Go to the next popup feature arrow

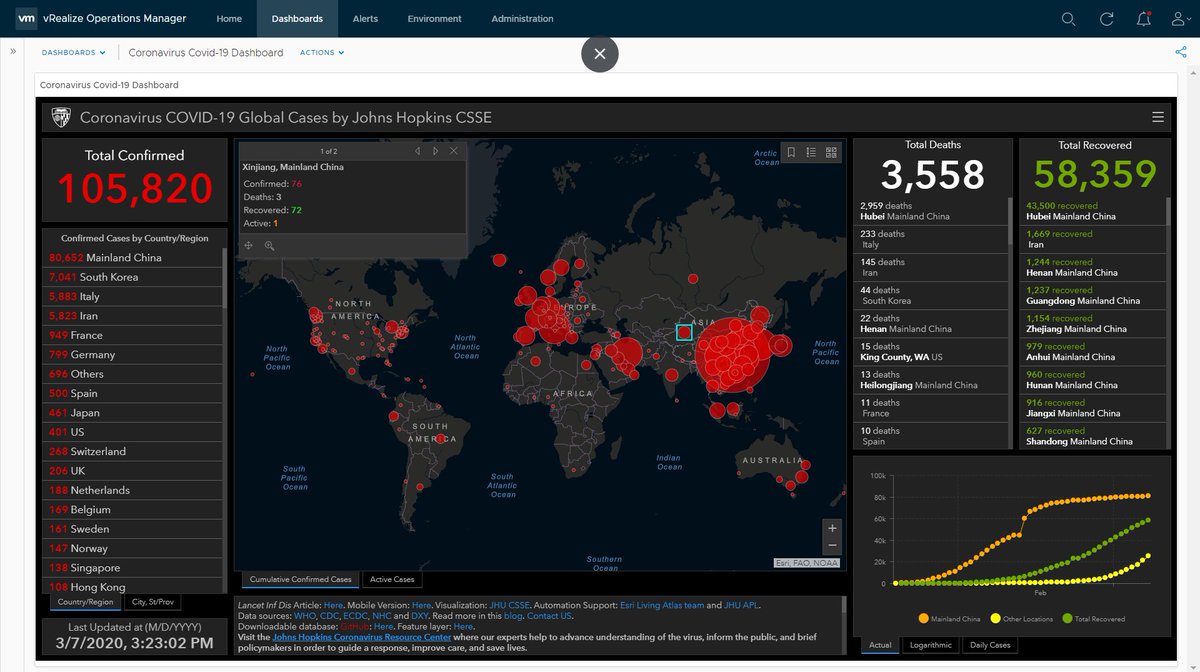point(435,151)
